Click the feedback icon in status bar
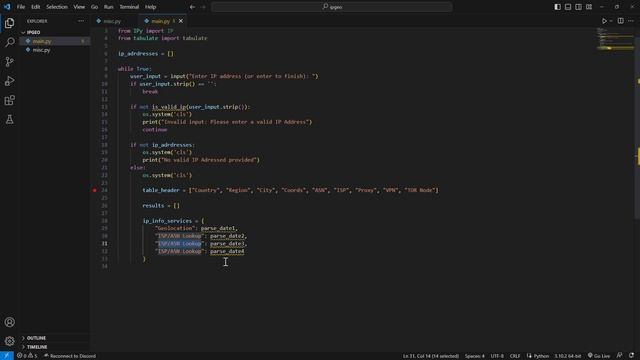Viewport: 640px width, 360px height. [x=620, y=356]
